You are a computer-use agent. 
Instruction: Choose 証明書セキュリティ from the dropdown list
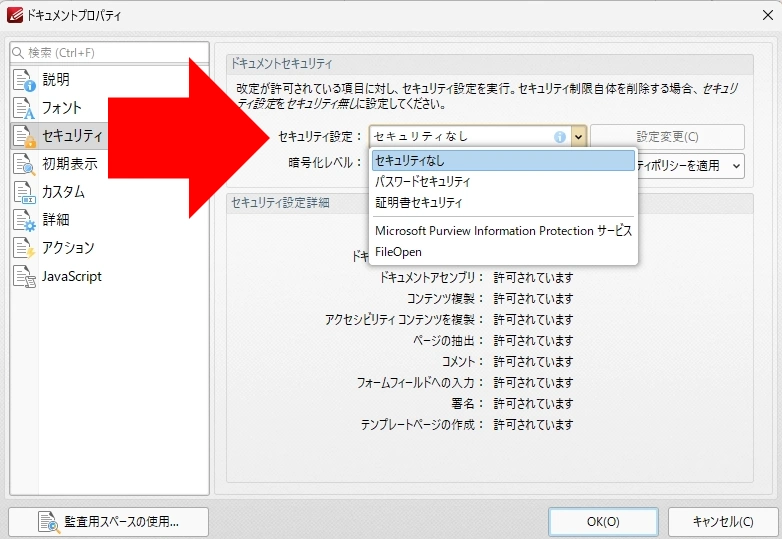click(503, 202)
